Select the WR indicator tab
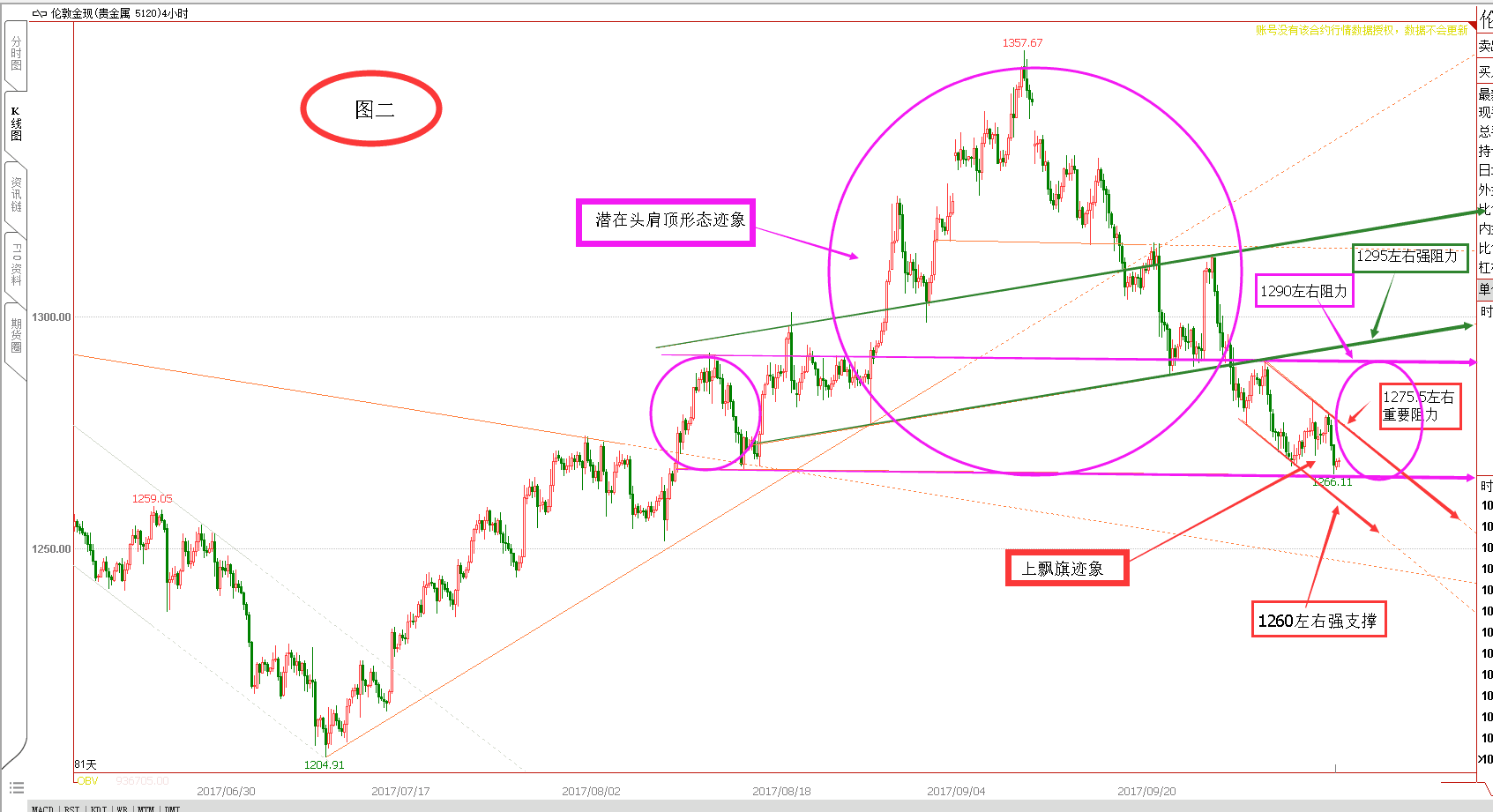 click(x=122, y=808)
